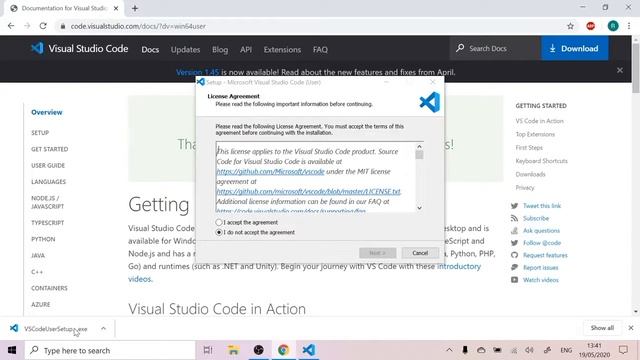Open File Explorer from the taskbar
Viewport: 640px width, 360px height.
point(233,350)
